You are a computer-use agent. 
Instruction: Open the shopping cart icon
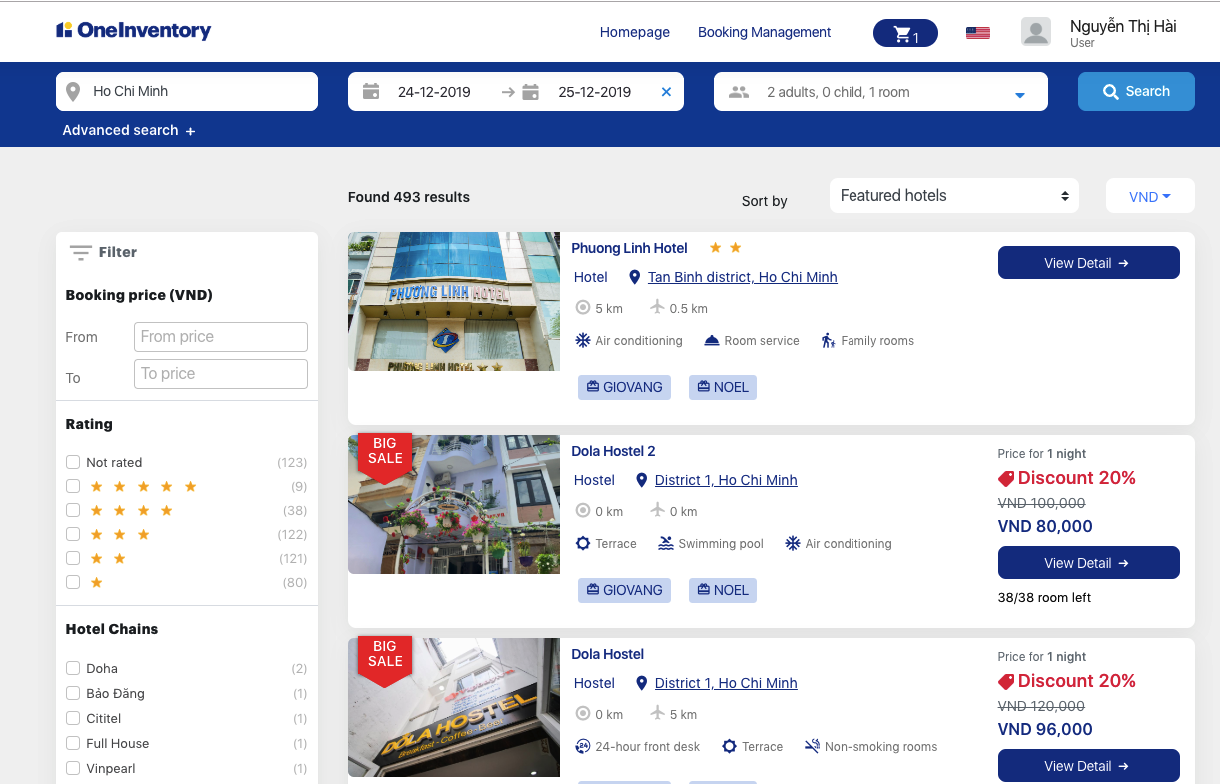[x=904, y=34]
